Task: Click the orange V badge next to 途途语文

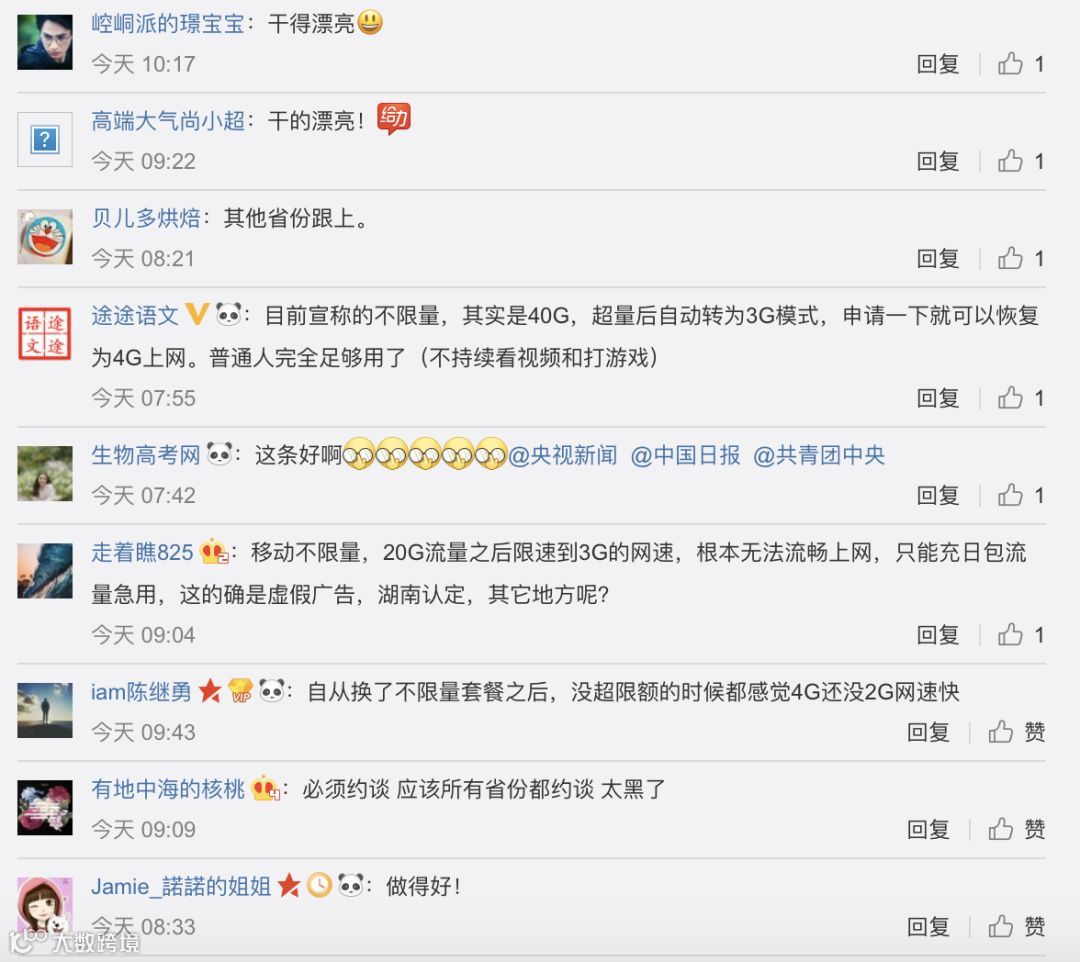Action: pyautogui.click(x=197, y=315)
